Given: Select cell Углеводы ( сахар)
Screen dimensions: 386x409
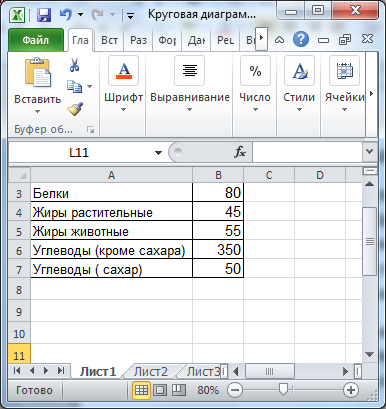Looking at the screenshot, I should 111,269.
